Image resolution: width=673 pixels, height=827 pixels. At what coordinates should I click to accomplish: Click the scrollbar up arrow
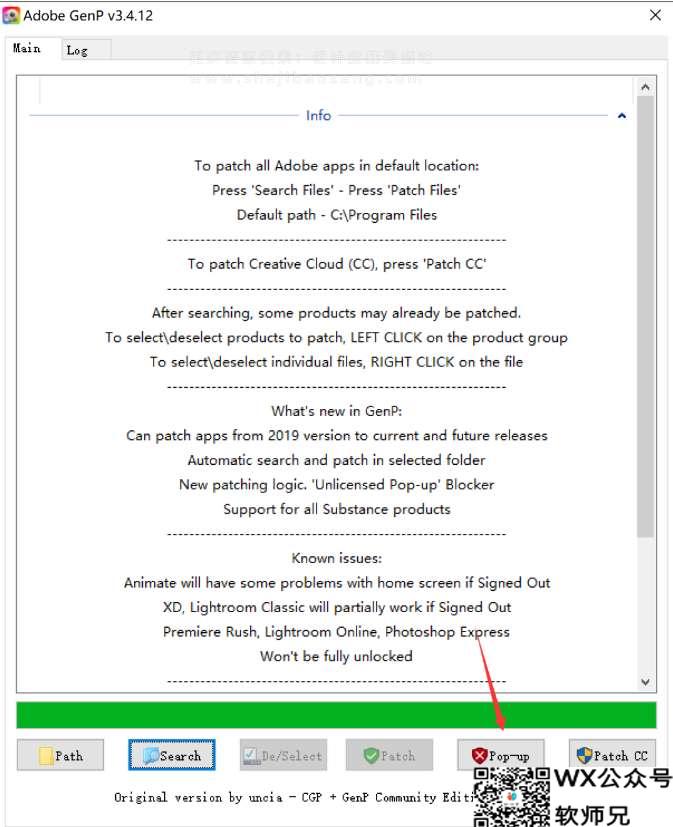[x=645, y=87]
